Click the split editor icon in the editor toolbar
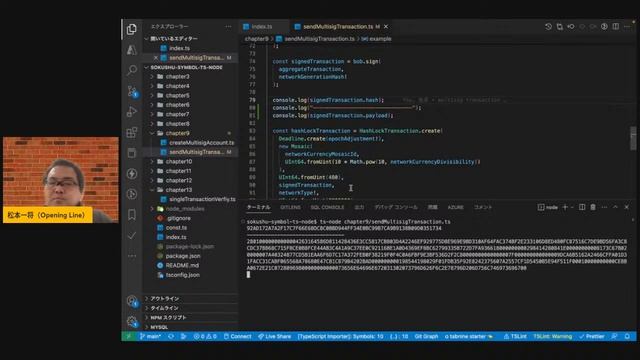 point(616,27)
